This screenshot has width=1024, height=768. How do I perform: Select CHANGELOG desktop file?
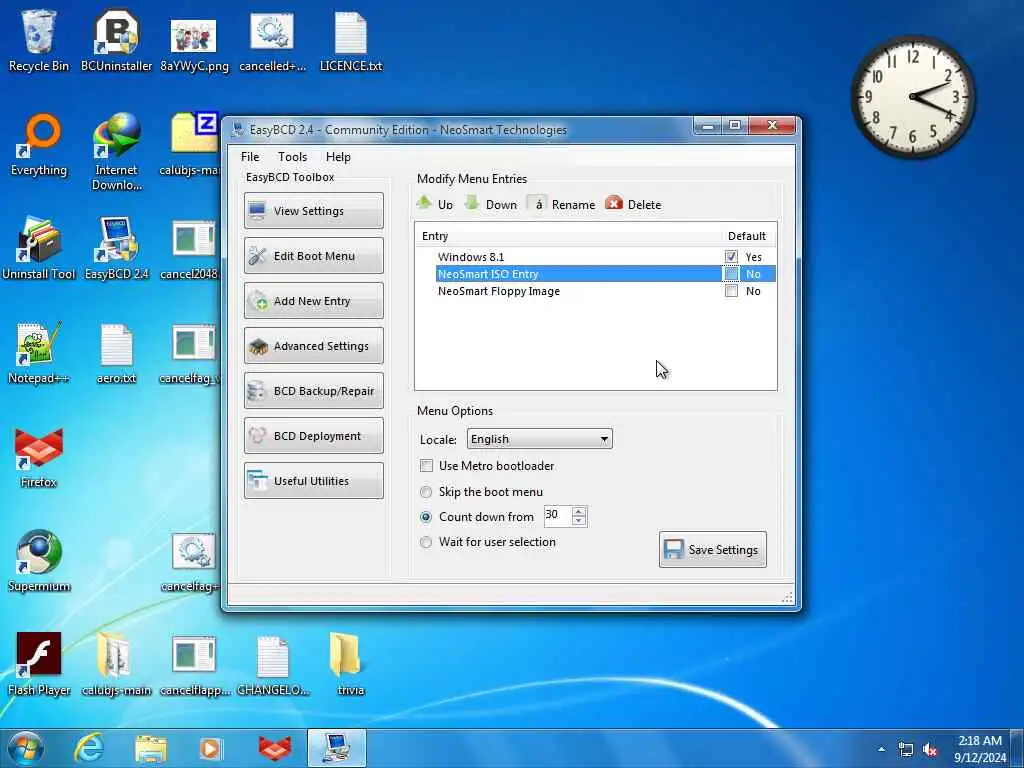pos(272,665)
